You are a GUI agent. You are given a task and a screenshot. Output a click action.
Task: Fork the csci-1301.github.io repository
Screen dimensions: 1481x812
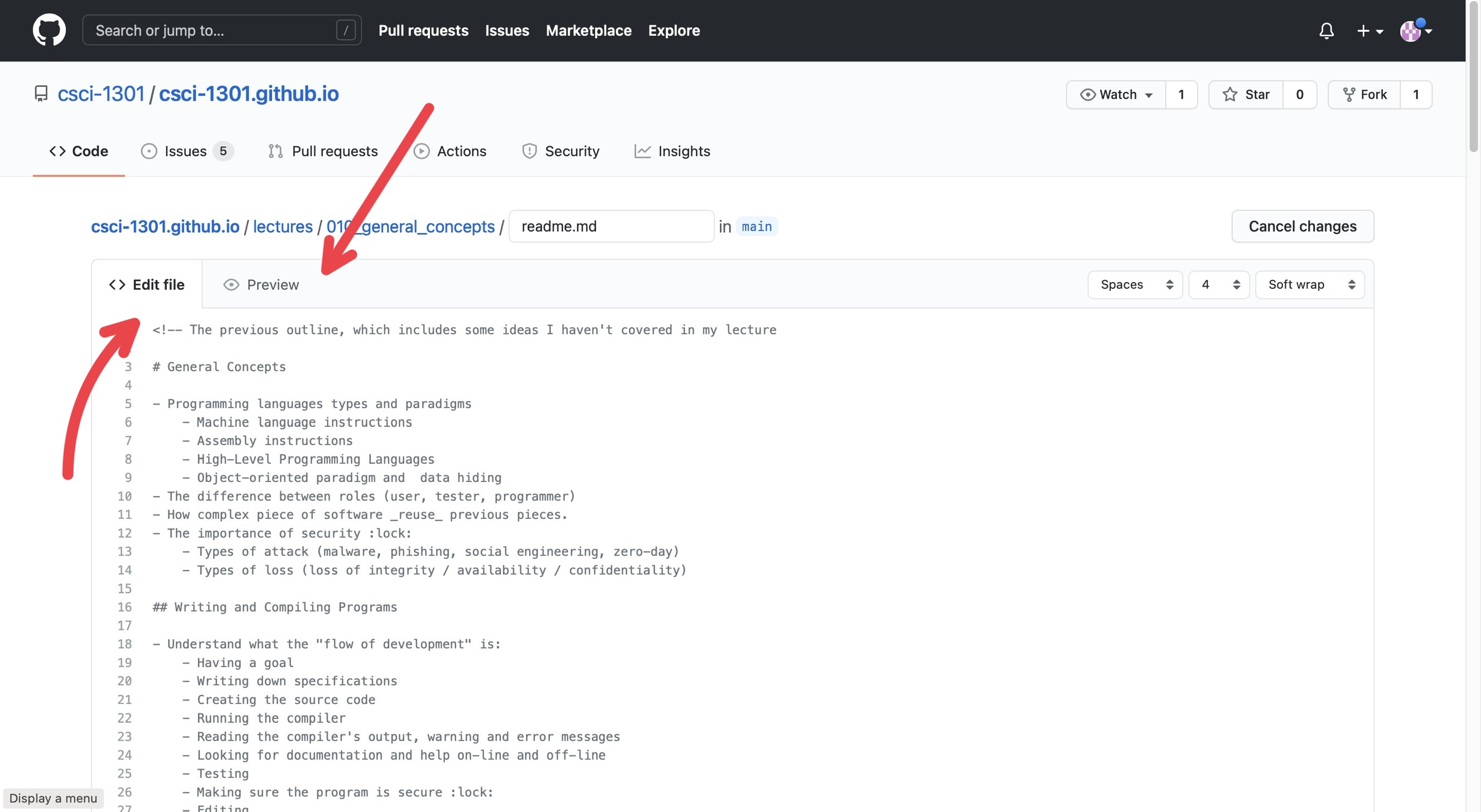tap(1364, 94)
